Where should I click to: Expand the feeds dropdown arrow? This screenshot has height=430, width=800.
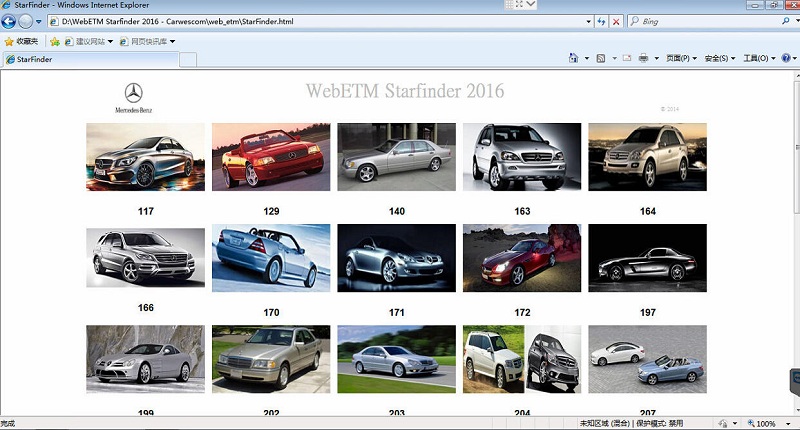(614, 58)
